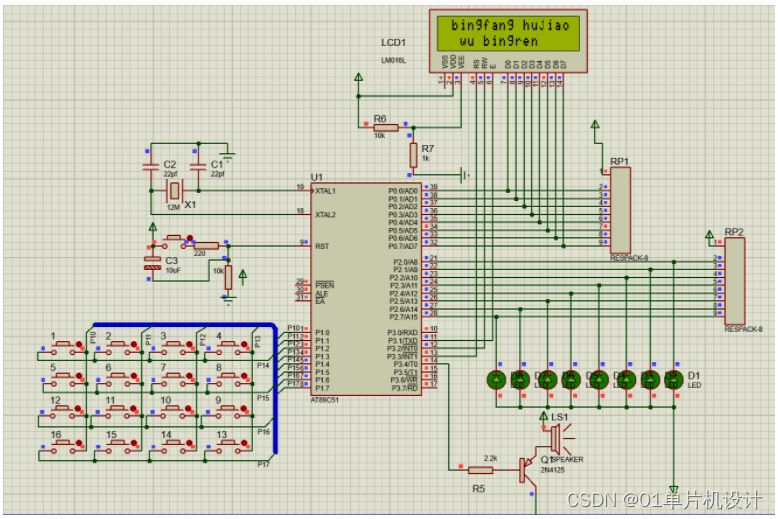This screenshot has height=519, width=778.
Task: Select the leftmost green LED
Action: (x=496, y=380)
